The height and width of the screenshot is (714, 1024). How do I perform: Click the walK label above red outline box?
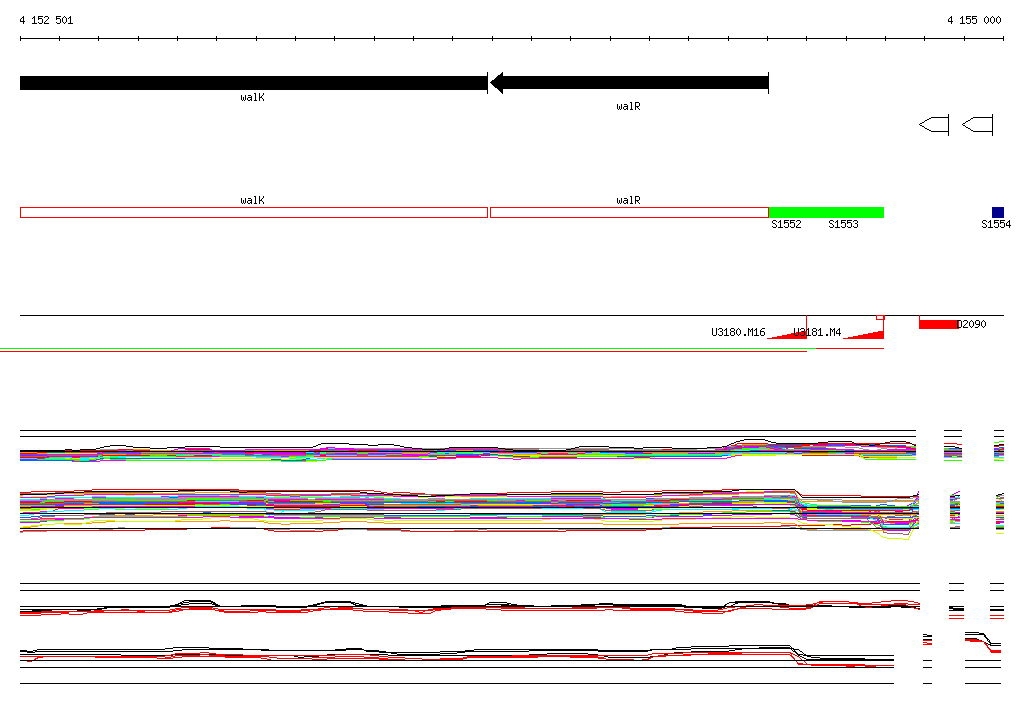[252, 201]
